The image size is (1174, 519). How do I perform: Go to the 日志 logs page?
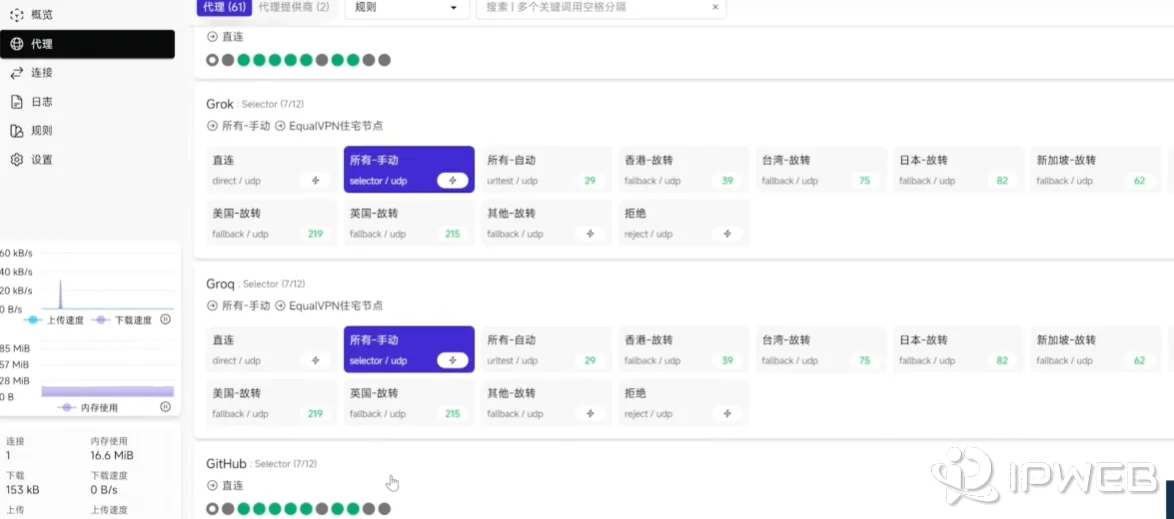point(87,102)
